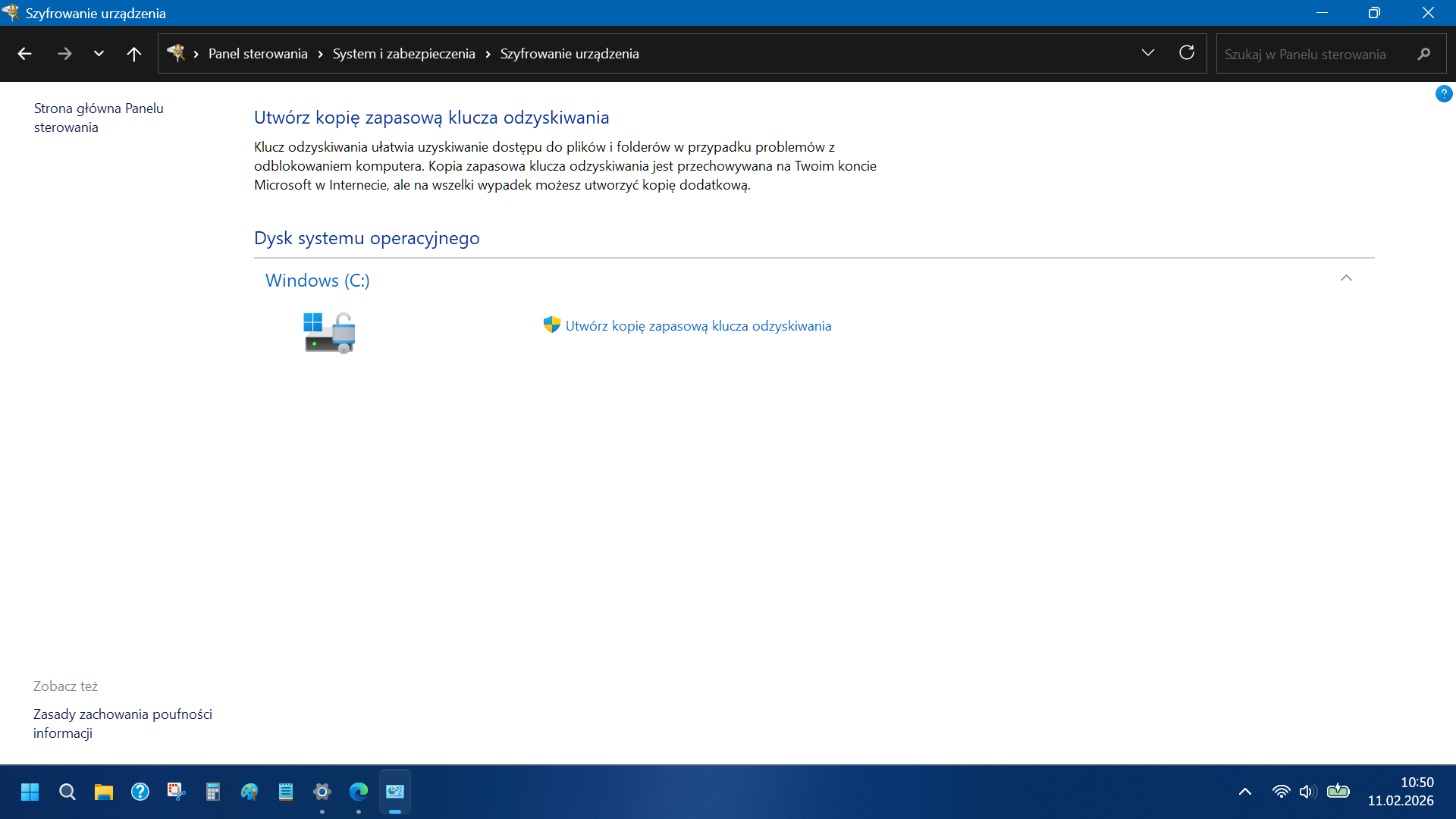Restore down the window
Screen dimensions: 1456x819
tap(1374, 13)
